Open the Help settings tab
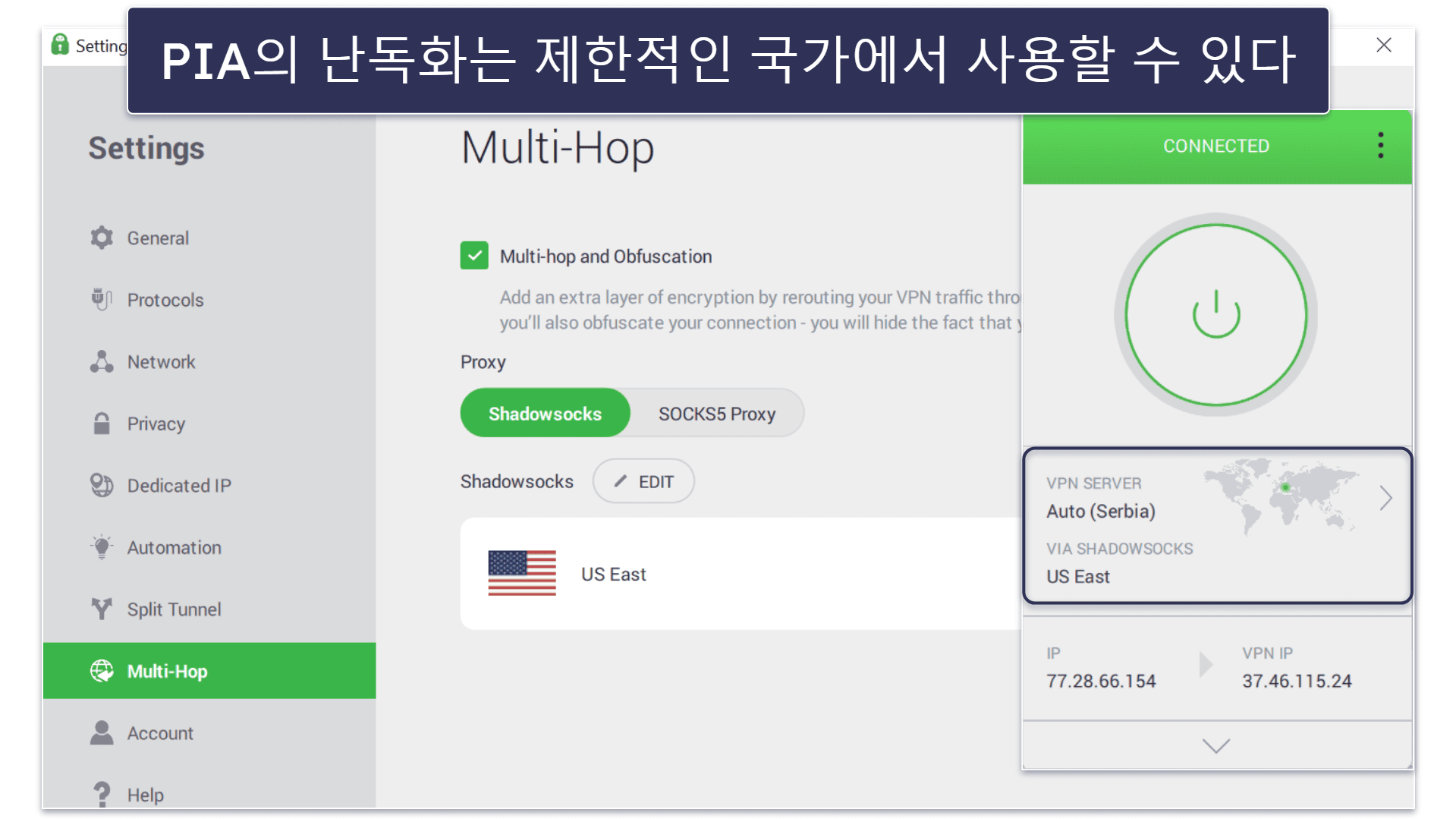 tap(209, 795)
